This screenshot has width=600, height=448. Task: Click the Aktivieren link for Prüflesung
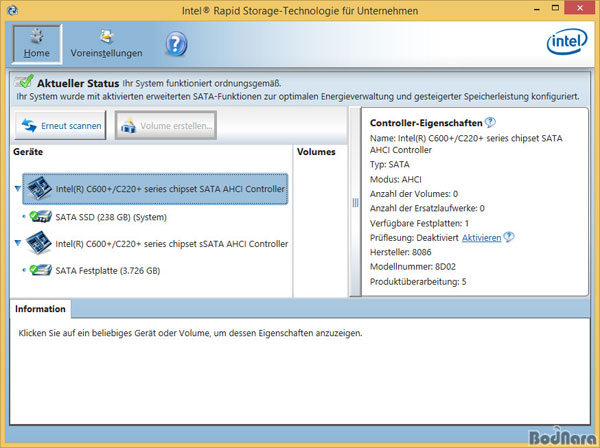coord(481,237)
